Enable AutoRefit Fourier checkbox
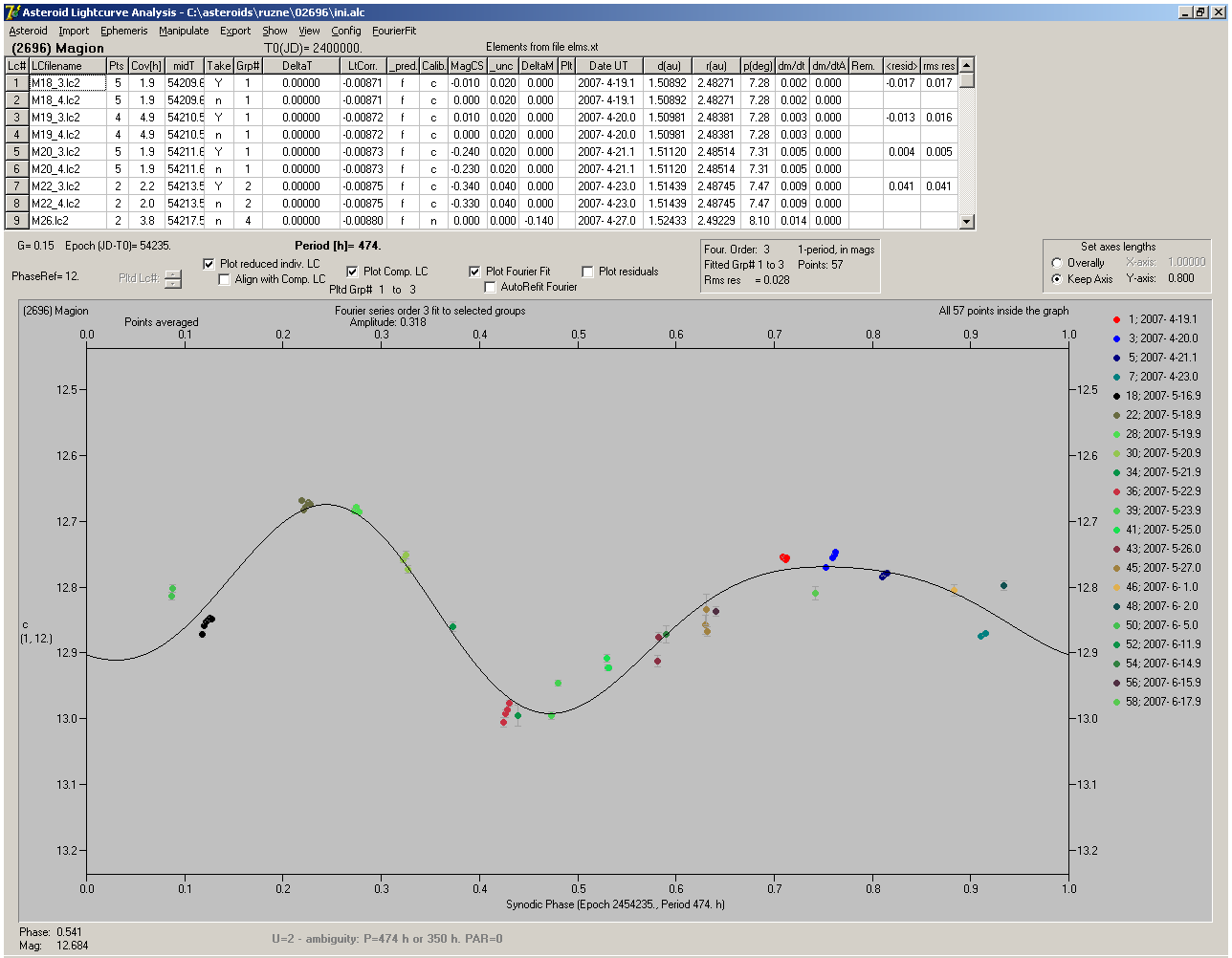The height and width of the screenshot is (958, 1232). click(491, 287)
